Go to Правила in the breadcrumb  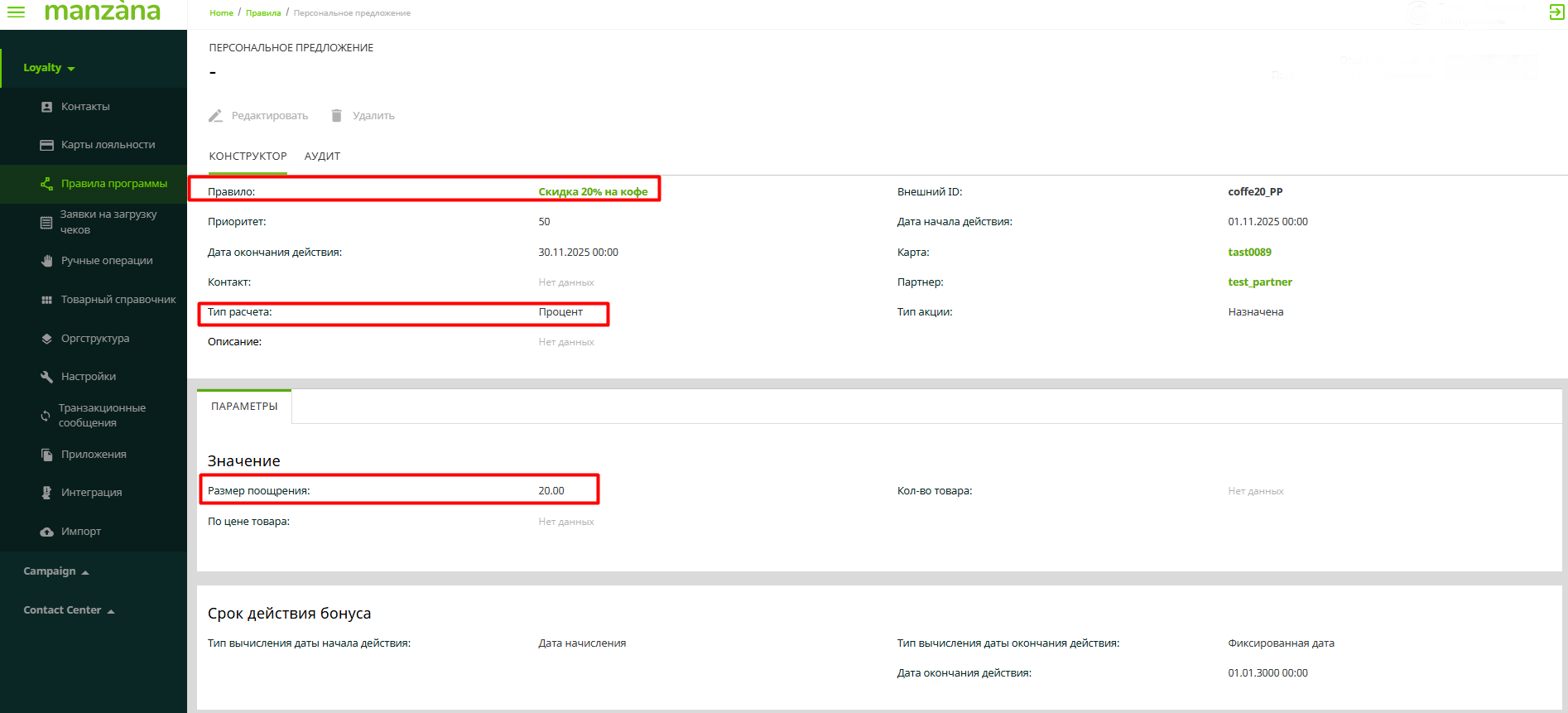point(263,13)
